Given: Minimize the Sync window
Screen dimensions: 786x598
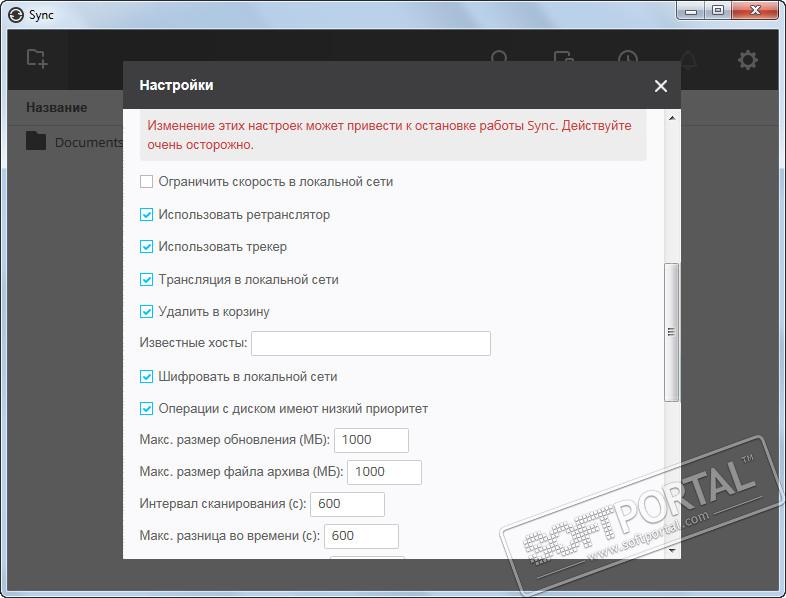Looking at the screenshot, I should tap(691, 11).
